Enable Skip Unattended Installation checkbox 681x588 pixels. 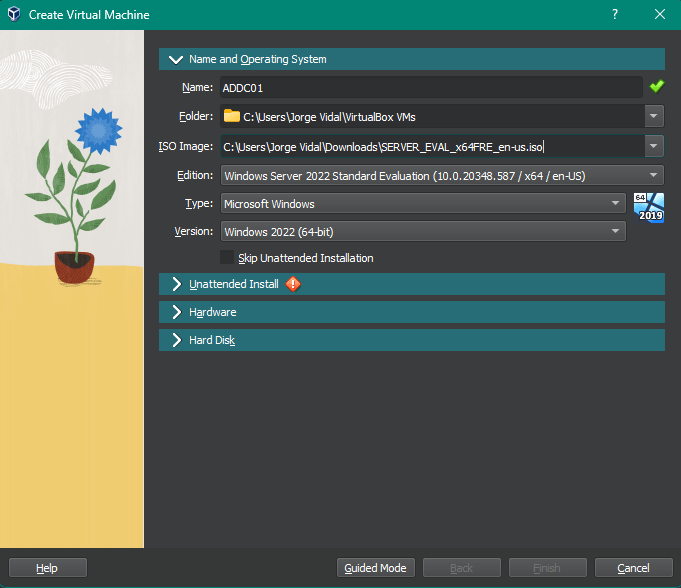[227, 258]
